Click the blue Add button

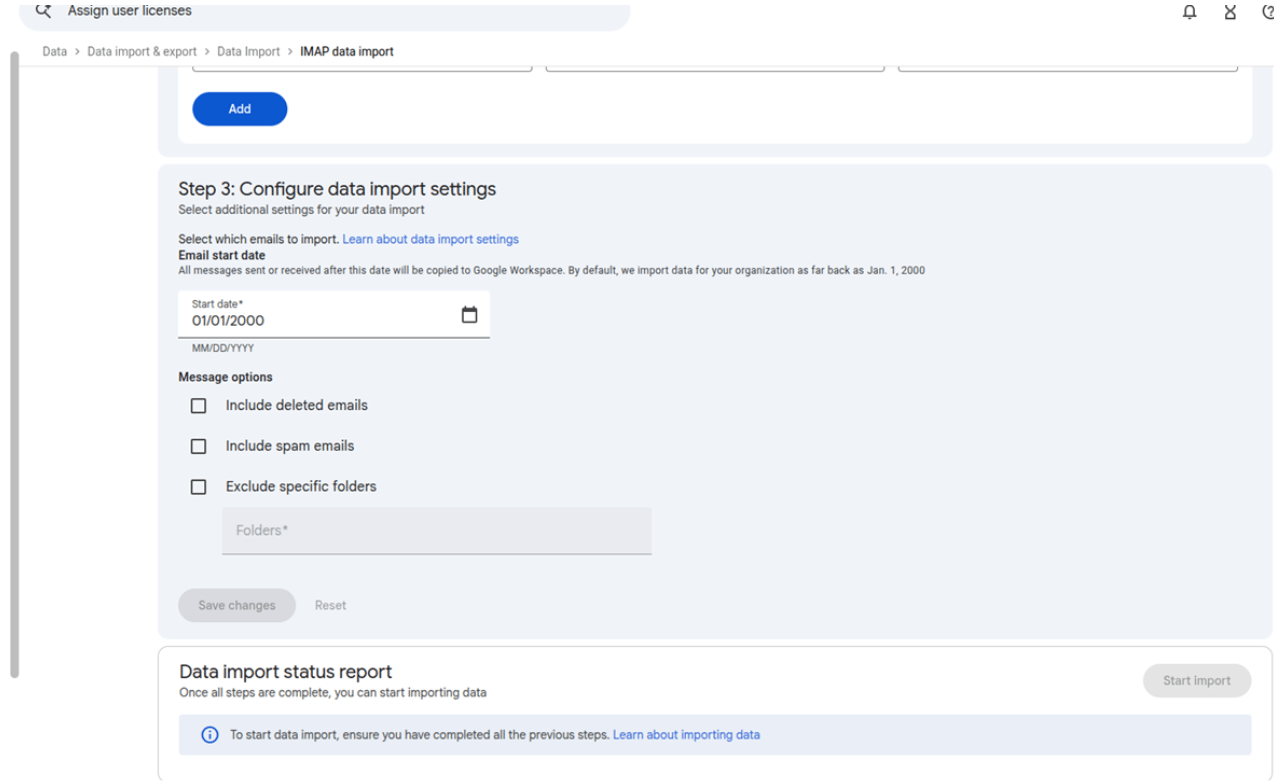[240, 109]
